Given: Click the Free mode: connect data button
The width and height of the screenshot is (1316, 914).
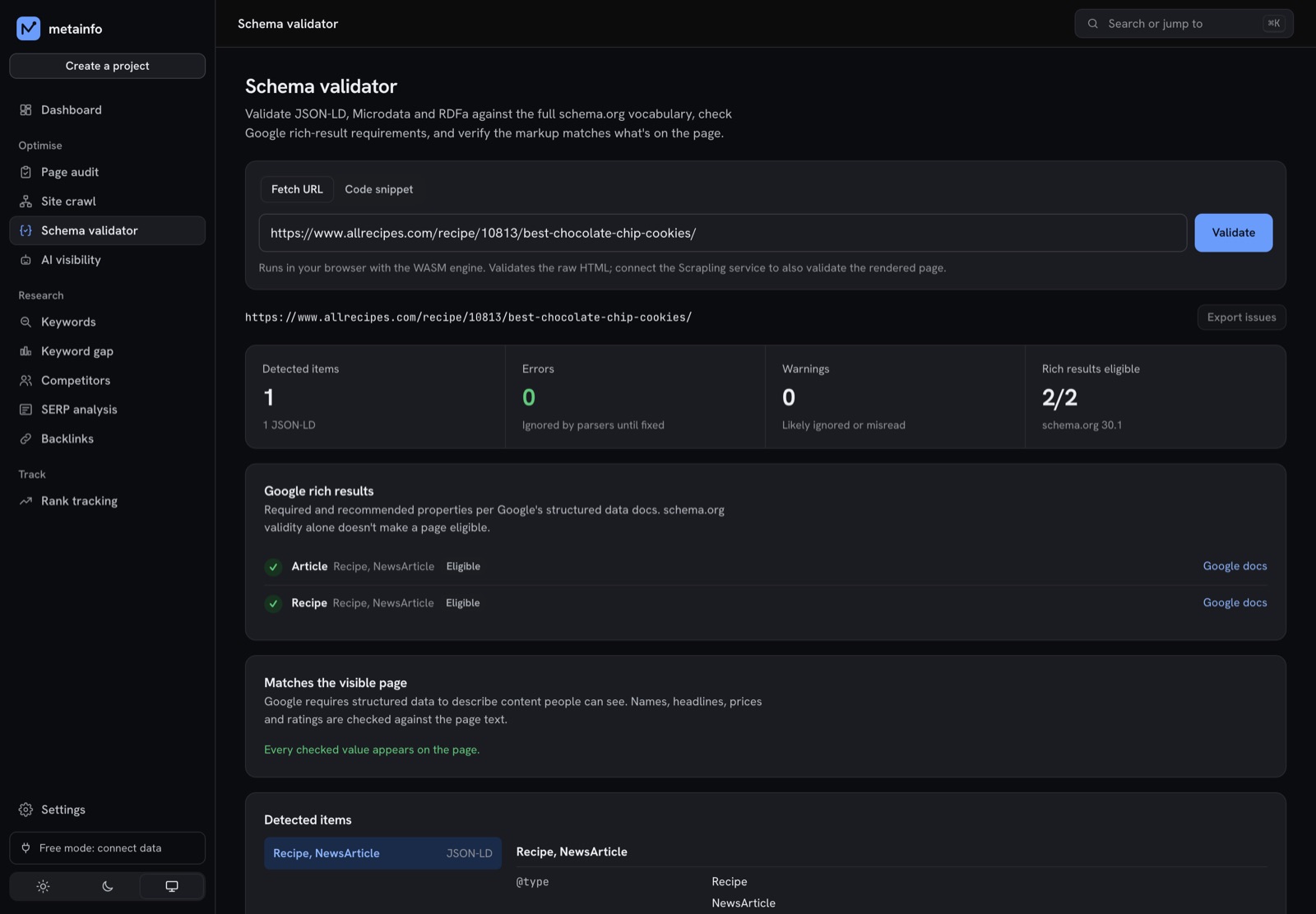Looking at the screenshot, I should point(107,848).
